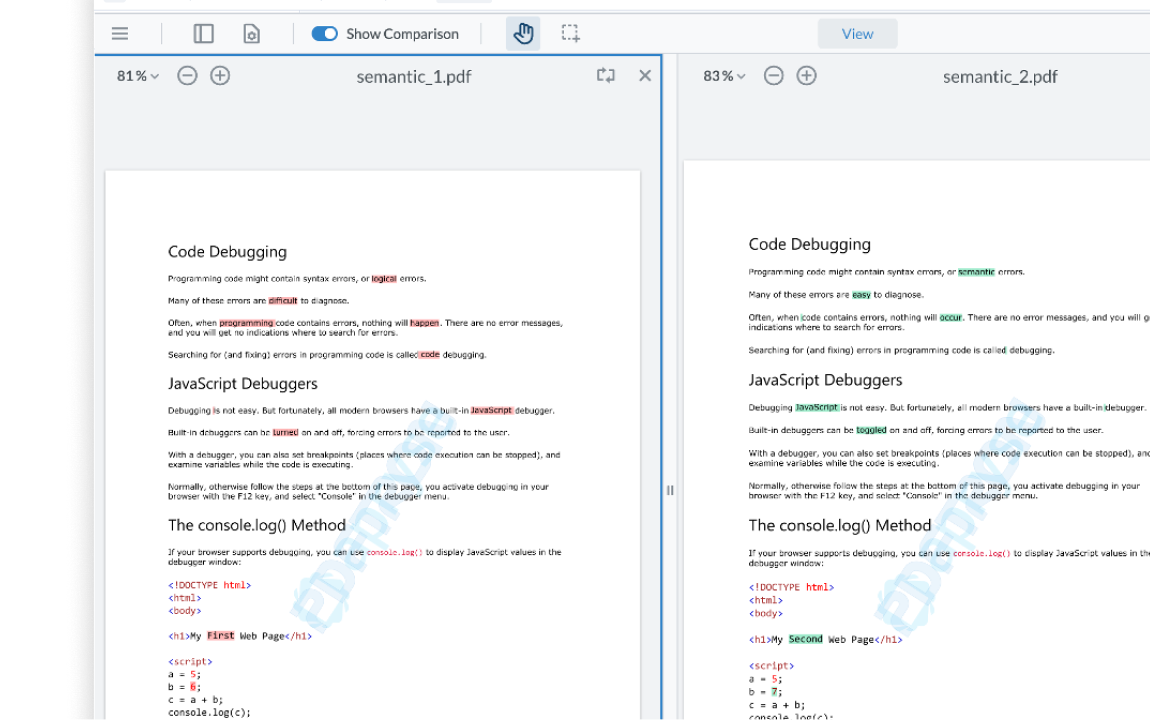Screen dimensions: 1150x720
Task: Open the 81% zoom dropdown
Action: (x=138, y=76)
